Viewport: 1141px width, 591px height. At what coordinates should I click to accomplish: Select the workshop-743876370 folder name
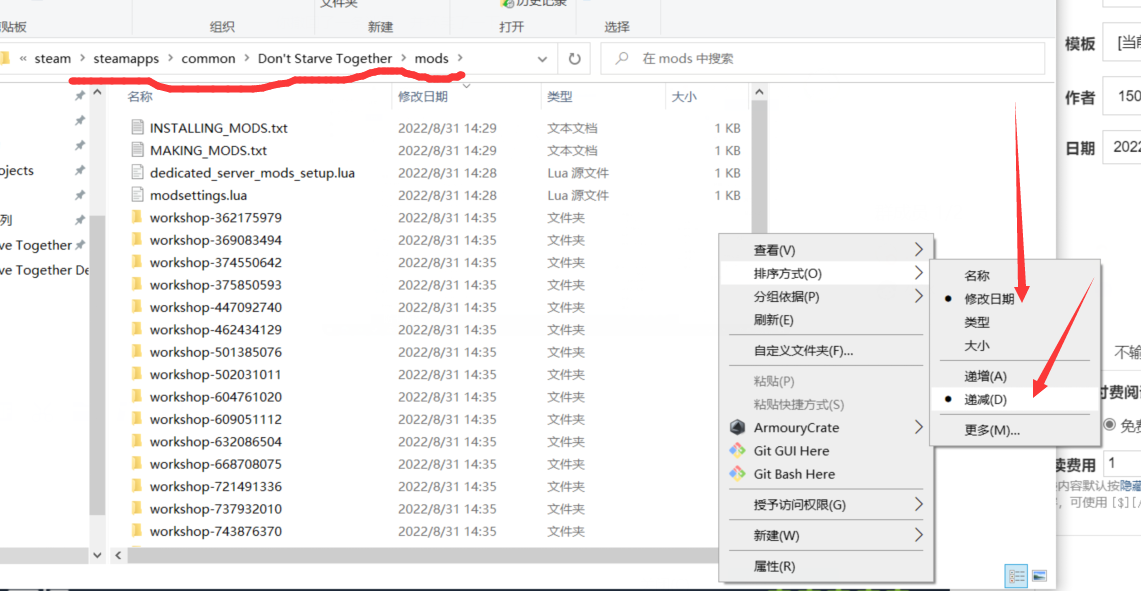pyautogui.click(x=215, y=531)
